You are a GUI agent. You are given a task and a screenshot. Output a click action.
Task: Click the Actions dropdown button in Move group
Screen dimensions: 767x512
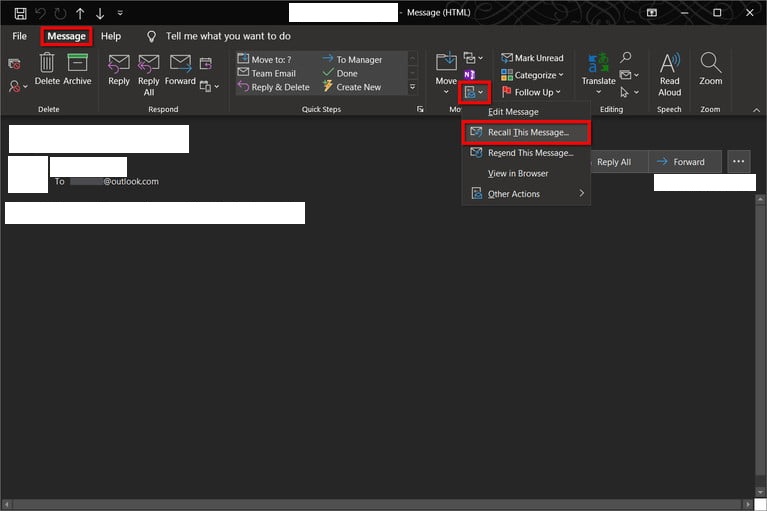tap(474, 92)
